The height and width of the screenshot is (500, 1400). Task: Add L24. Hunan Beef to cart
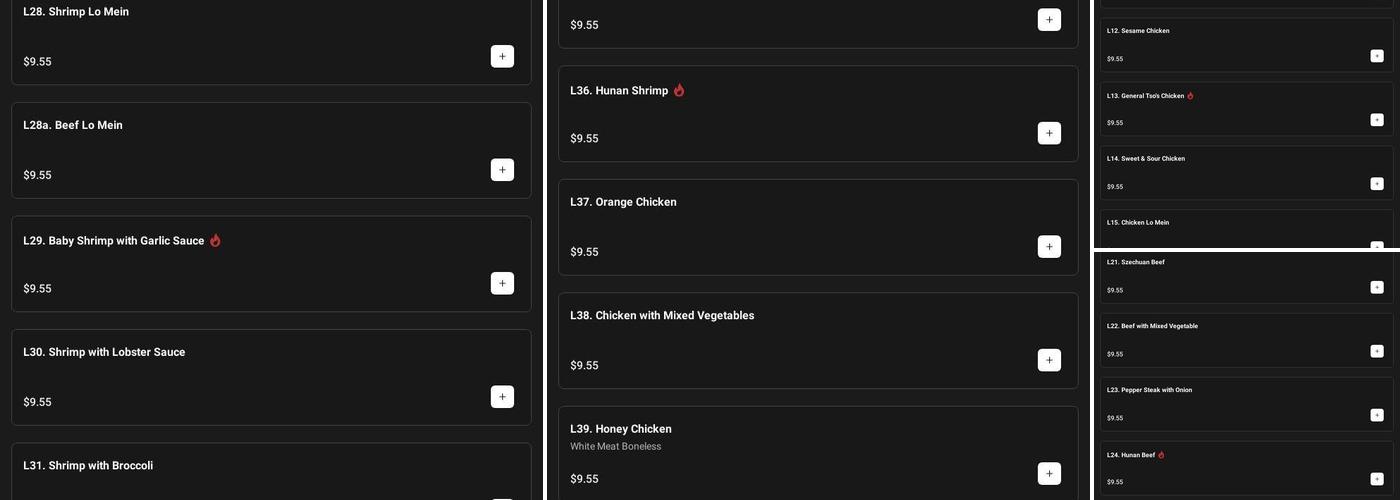(x=1377, y=480)
